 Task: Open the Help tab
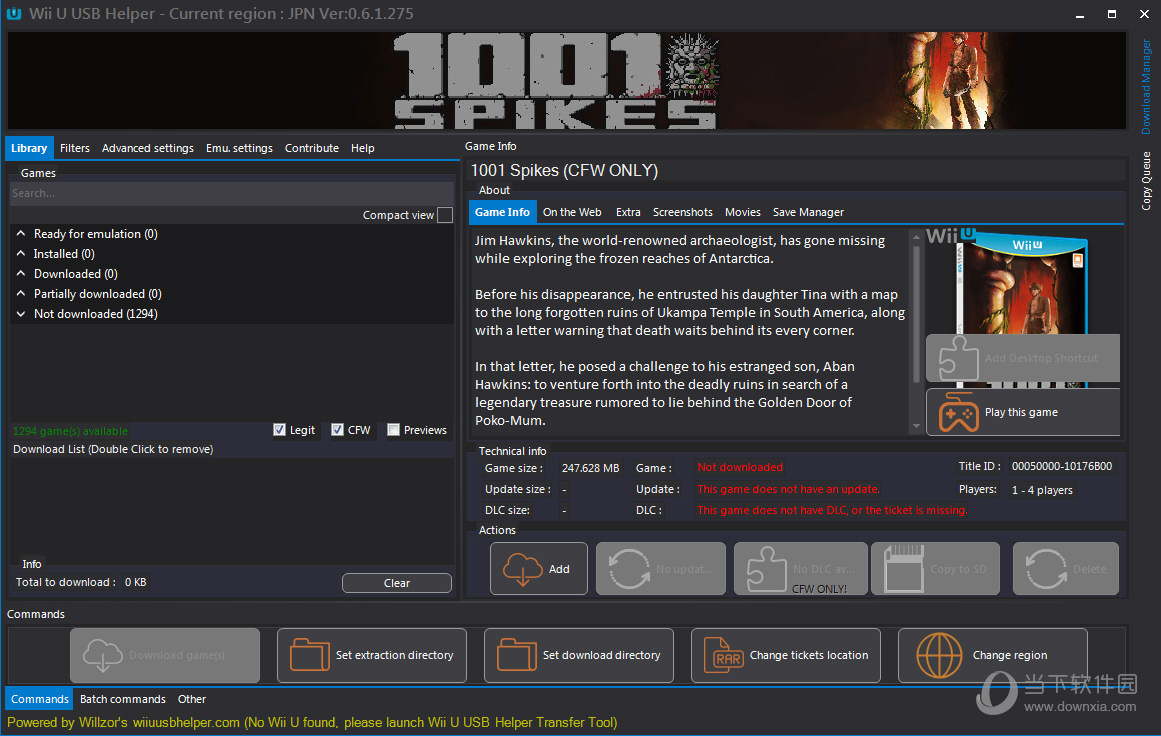point(363,148)
